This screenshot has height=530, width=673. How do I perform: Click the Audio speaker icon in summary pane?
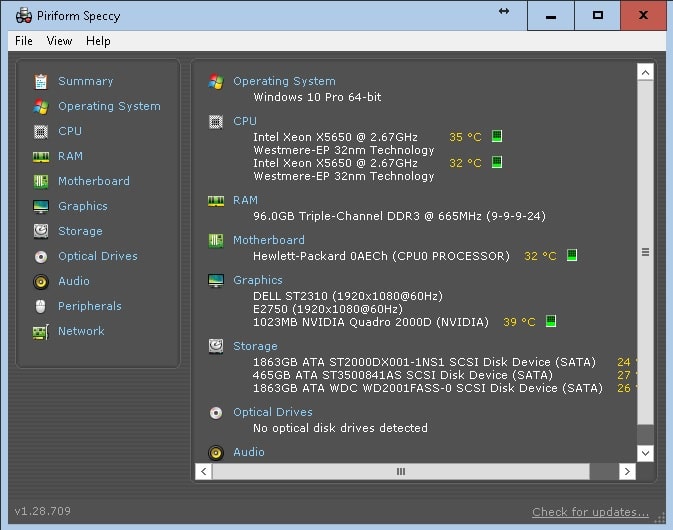coord(216,453)
